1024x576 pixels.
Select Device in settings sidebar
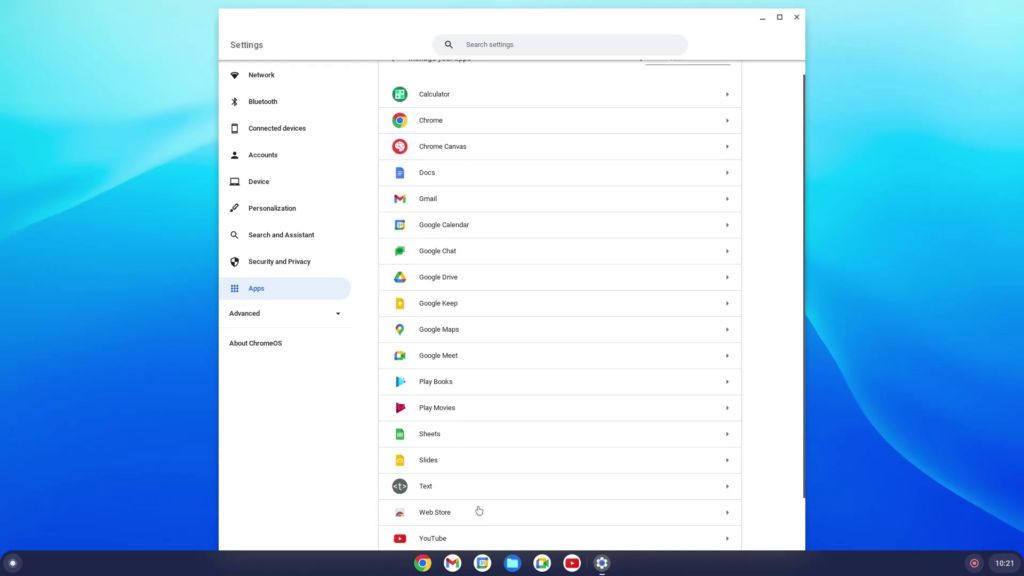coord(285,182)
